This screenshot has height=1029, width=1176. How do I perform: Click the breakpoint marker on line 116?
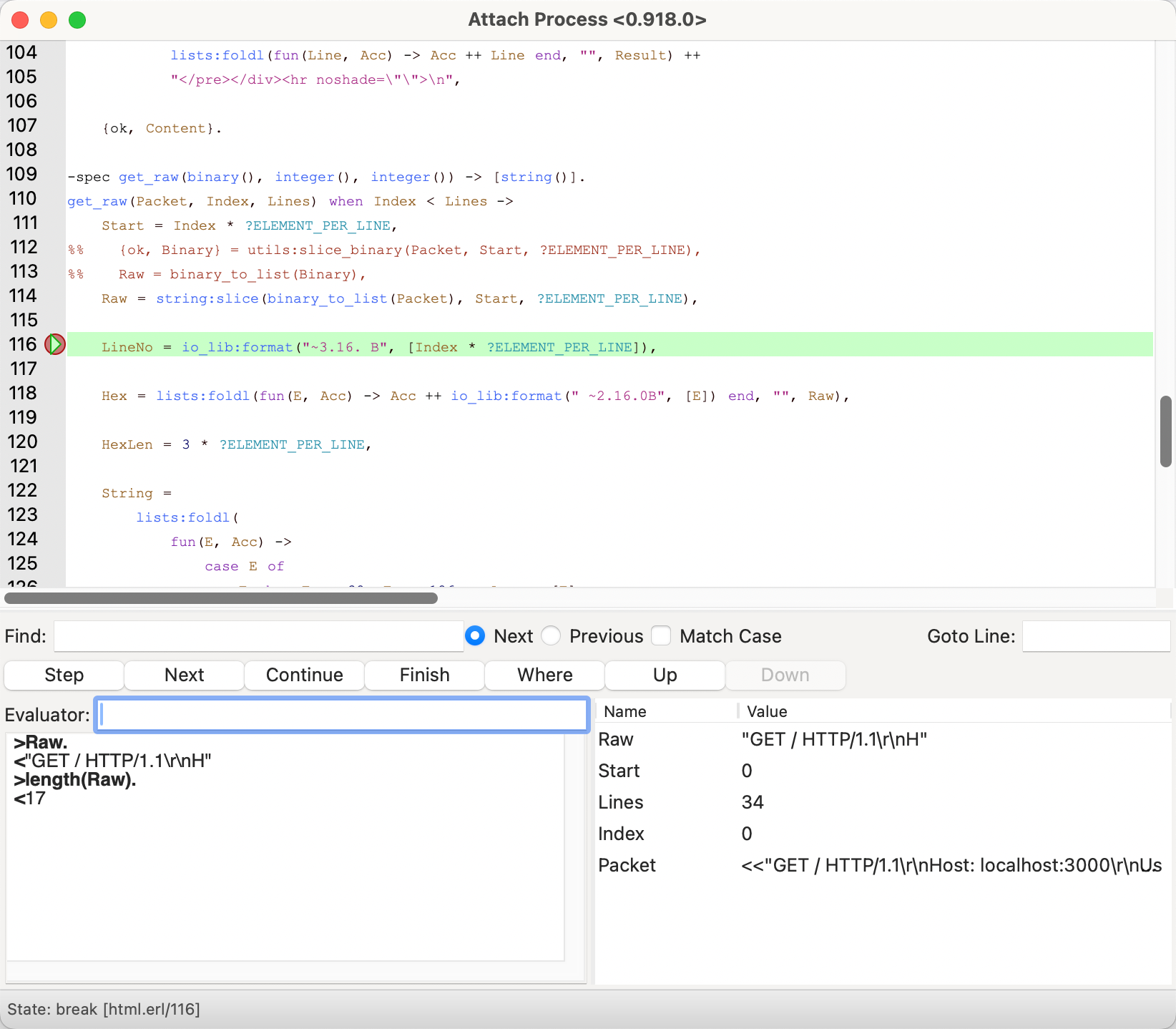(55, 345)
